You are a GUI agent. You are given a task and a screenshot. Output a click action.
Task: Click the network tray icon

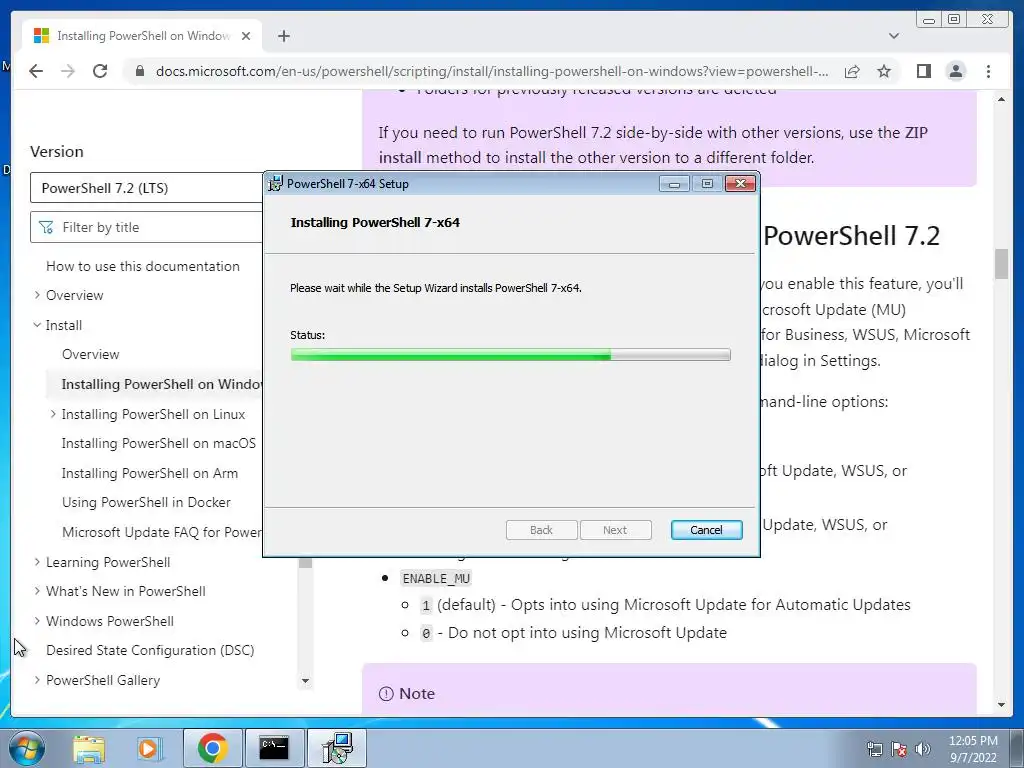pyautogui.click(x=874, y=749)
